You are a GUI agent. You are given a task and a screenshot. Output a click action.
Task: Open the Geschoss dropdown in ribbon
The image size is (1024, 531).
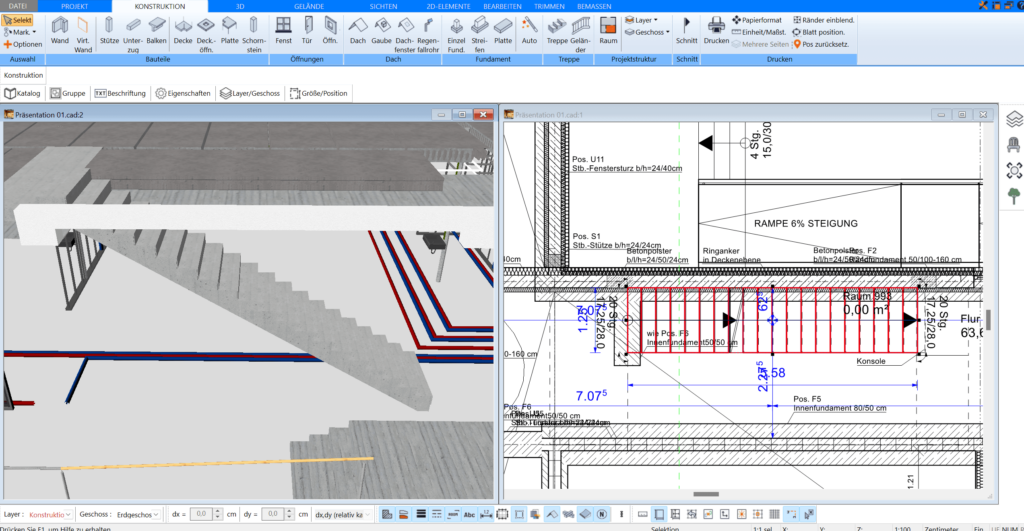(645, 32)
